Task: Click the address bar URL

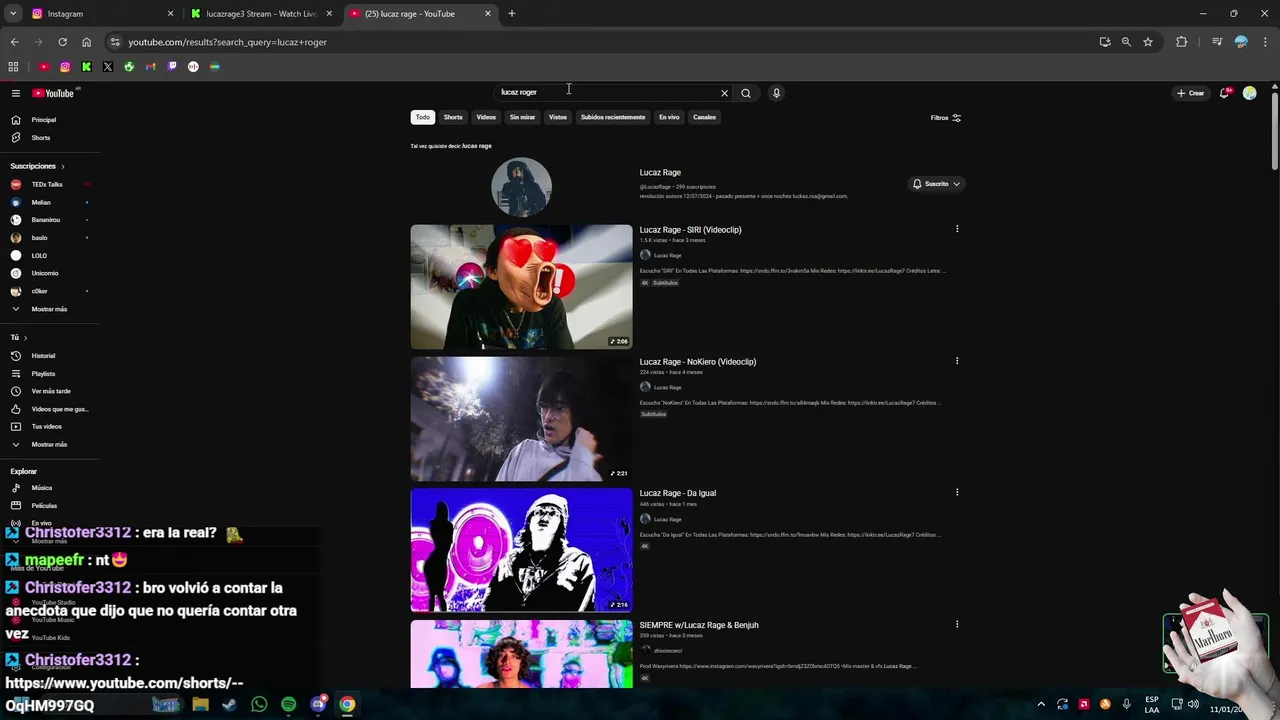Action: pyautogui.click(x=227, y=42)
